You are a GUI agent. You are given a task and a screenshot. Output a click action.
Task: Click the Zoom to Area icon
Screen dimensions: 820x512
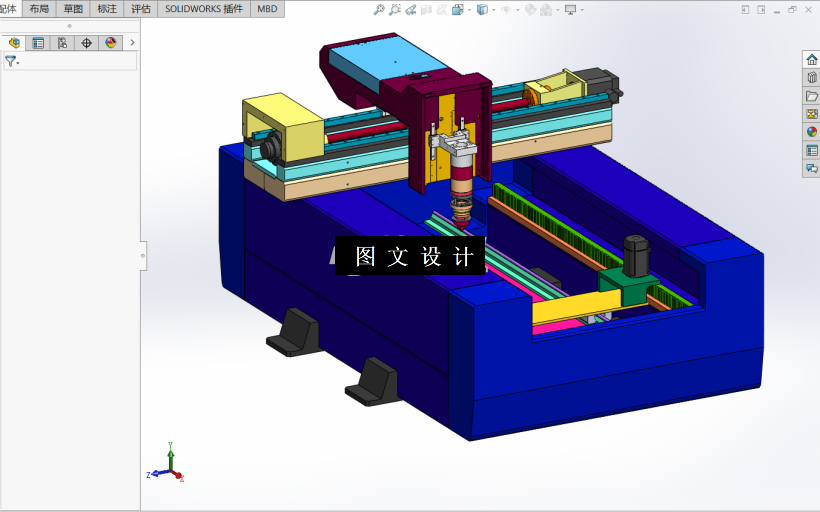[x=395, y=9]
